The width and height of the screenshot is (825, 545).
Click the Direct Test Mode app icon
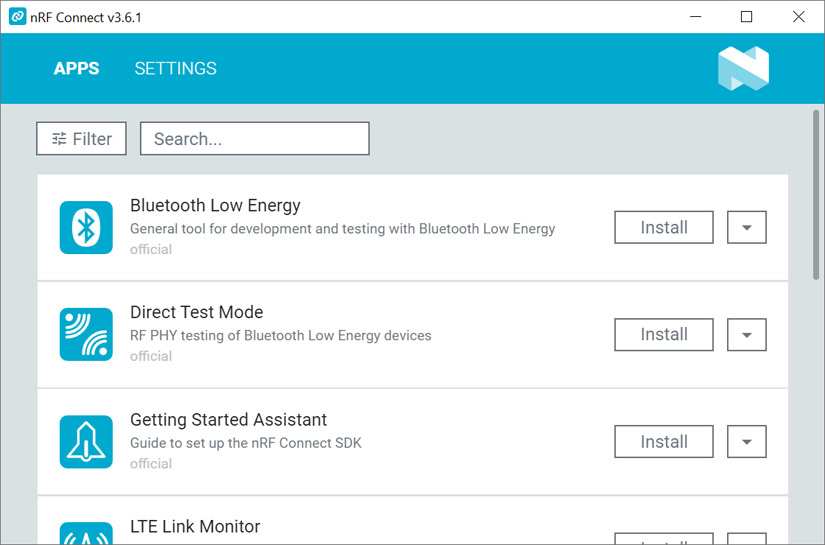coord(86,335)
